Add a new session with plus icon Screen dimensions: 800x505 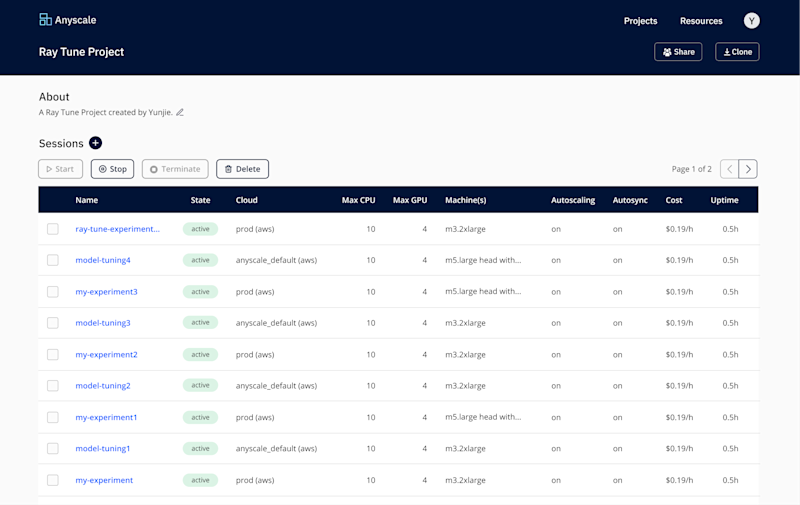[95, 143]
